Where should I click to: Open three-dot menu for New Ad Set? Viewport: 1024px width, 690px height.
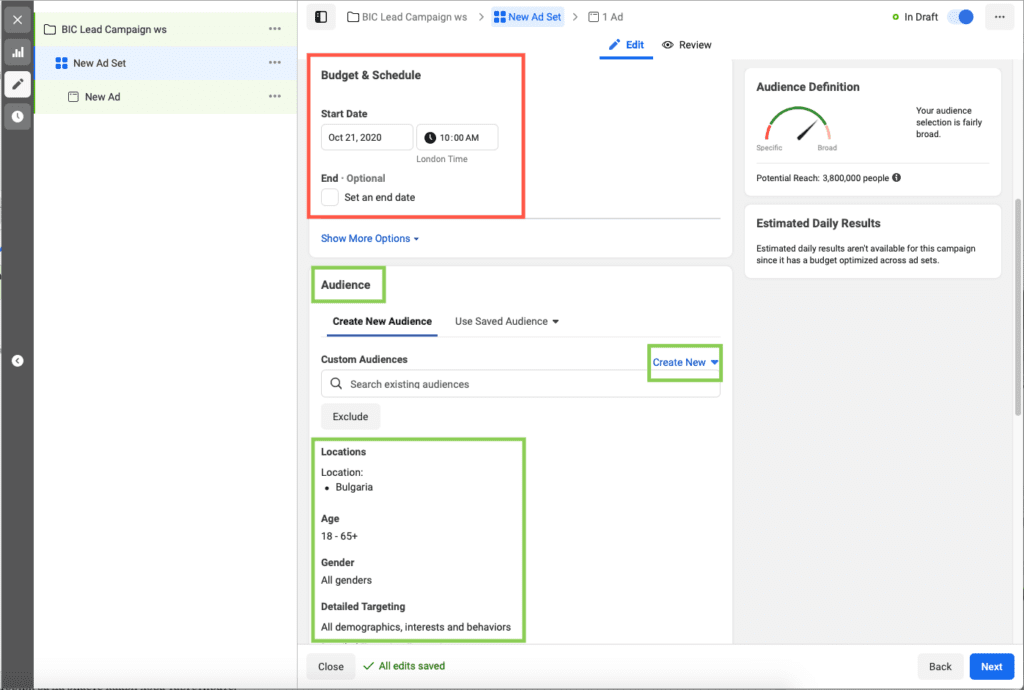click(275, 63)
